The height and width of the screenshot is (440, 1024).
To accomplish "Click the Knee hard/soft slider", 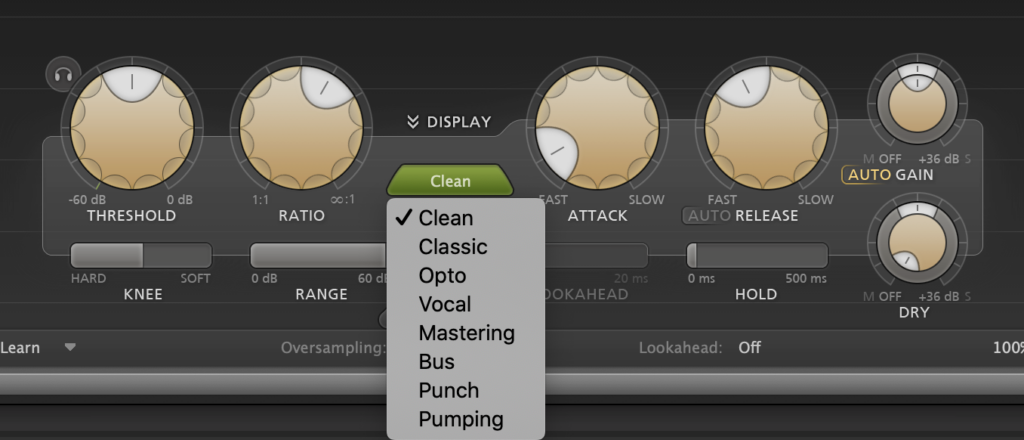I will click(x=141, y=256).
